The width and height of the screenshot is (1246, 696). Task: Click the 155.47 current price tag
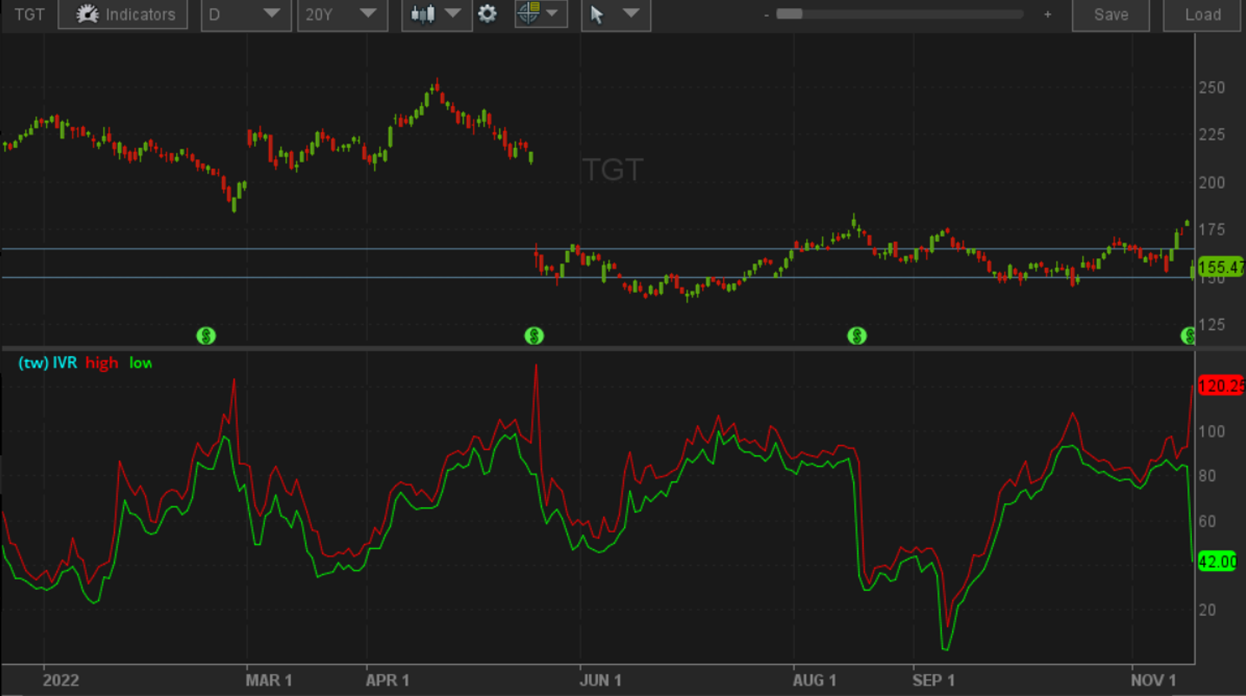(1221, 267)
